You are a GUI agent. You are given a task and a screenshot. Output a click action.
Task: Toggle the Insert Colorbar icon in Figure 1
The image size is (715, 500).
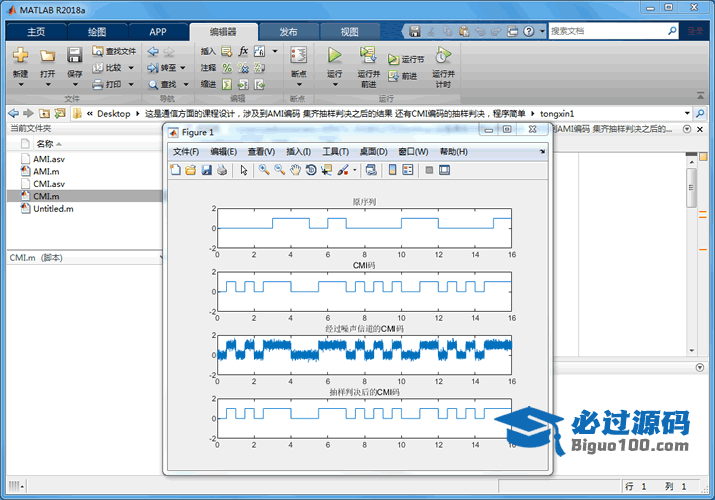click(x=392, y=170)
